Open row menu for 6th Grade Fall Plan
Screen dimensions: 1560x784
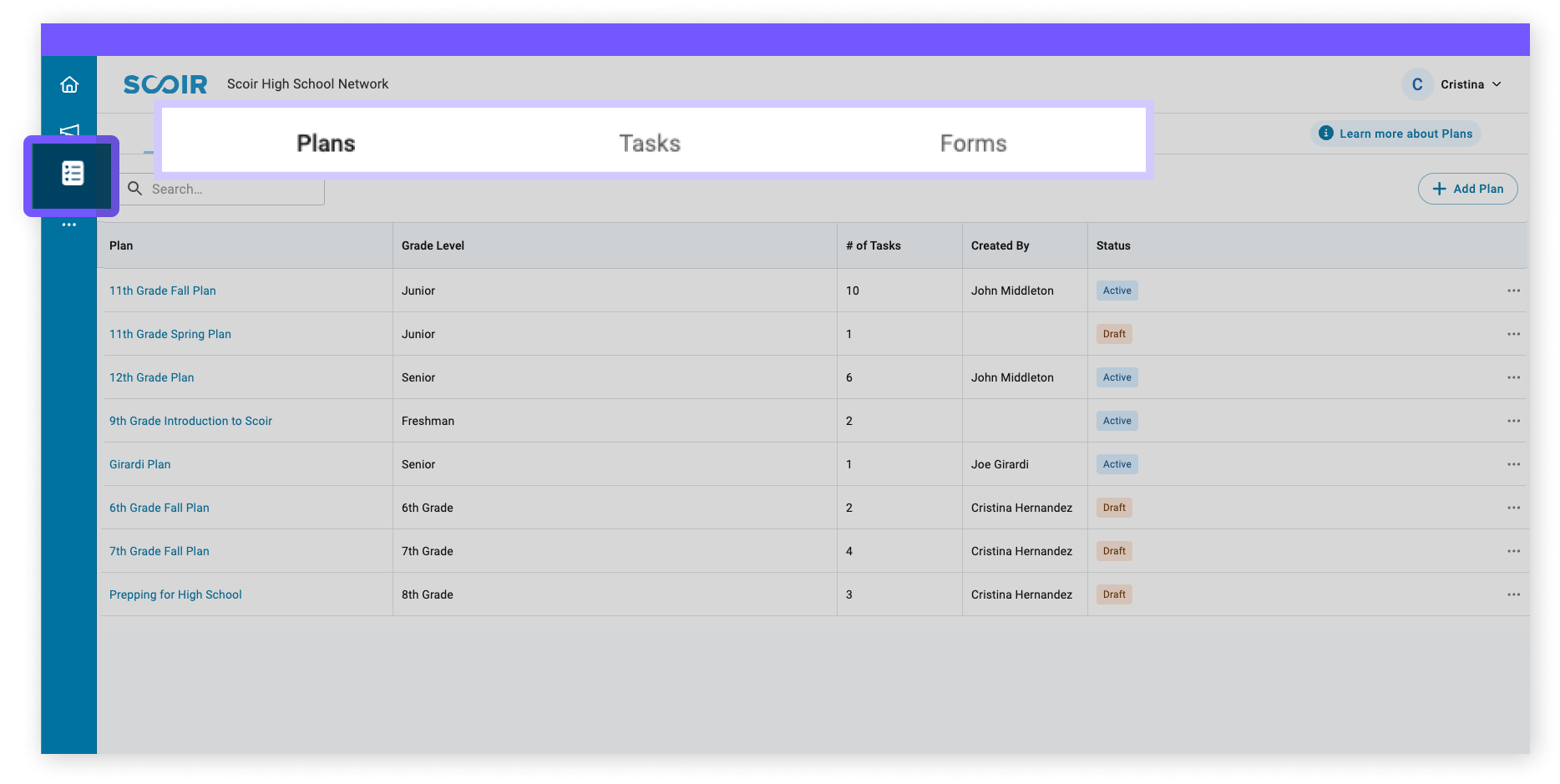1513,508
